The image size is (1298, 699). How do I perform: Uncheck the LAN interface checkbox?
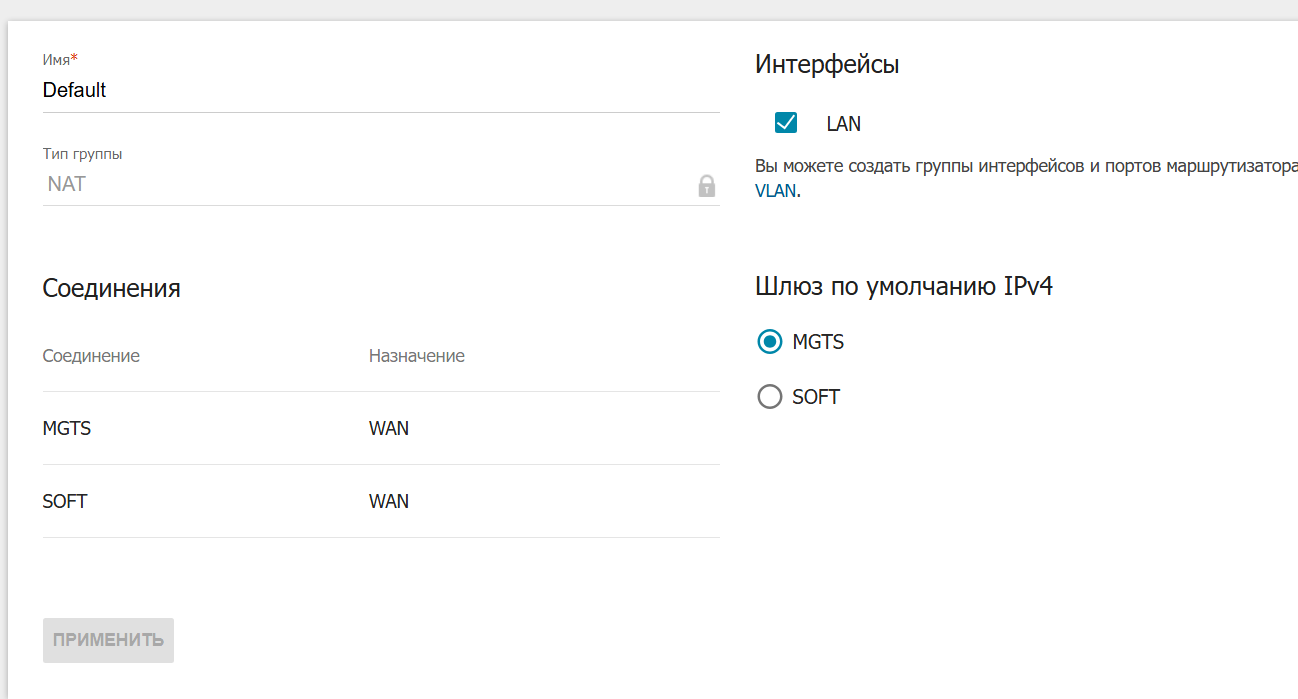tap(786, 123)
